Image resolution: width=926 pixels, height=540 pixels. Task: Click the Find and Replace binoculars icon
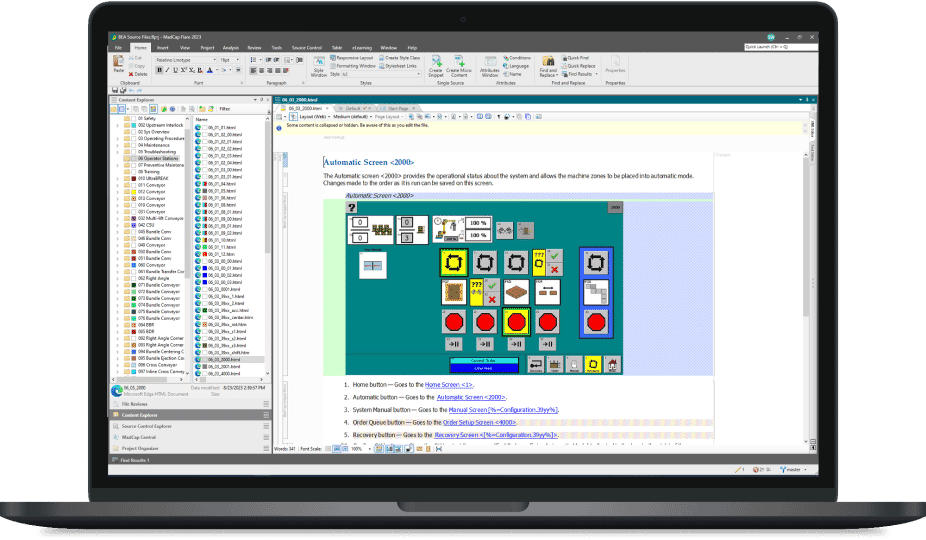[548, 63]
